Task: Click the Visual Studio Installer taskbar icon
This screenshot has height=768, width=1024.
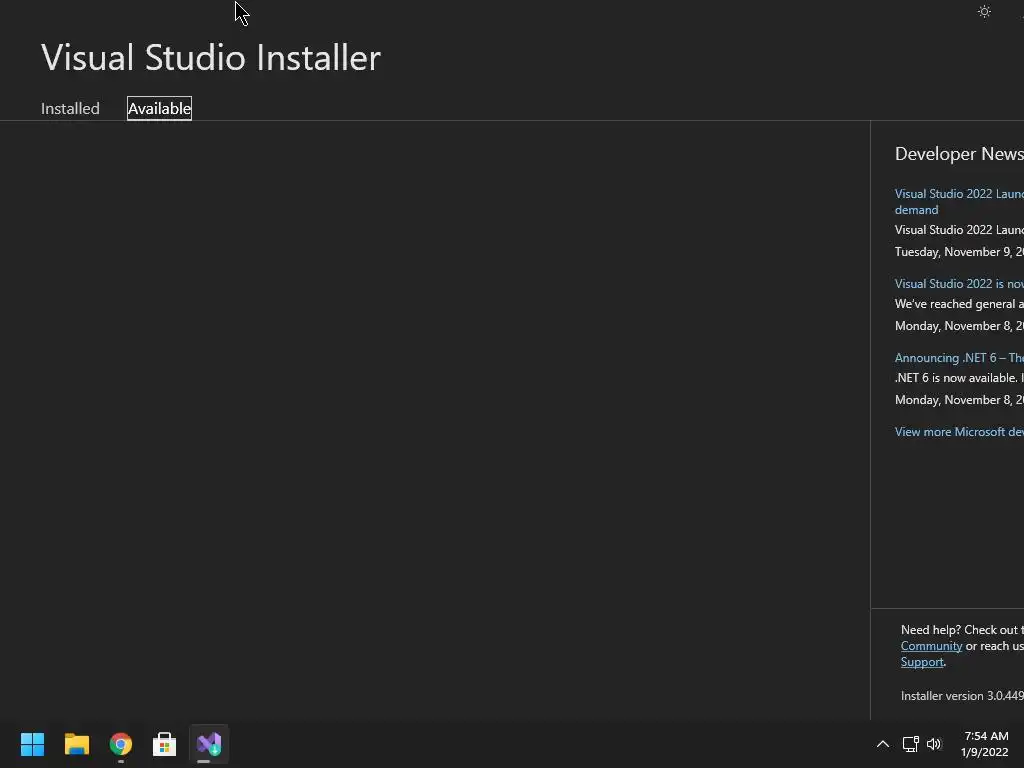Action: pos(209,744)
